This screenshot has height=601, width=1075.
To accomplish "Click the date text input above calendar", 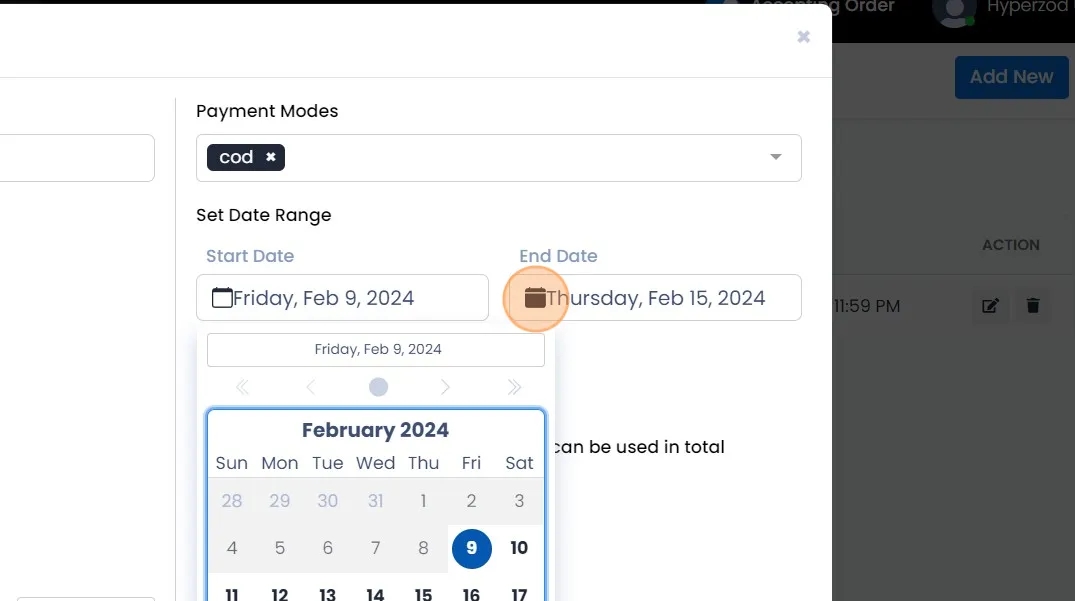I will click(376, 350).
